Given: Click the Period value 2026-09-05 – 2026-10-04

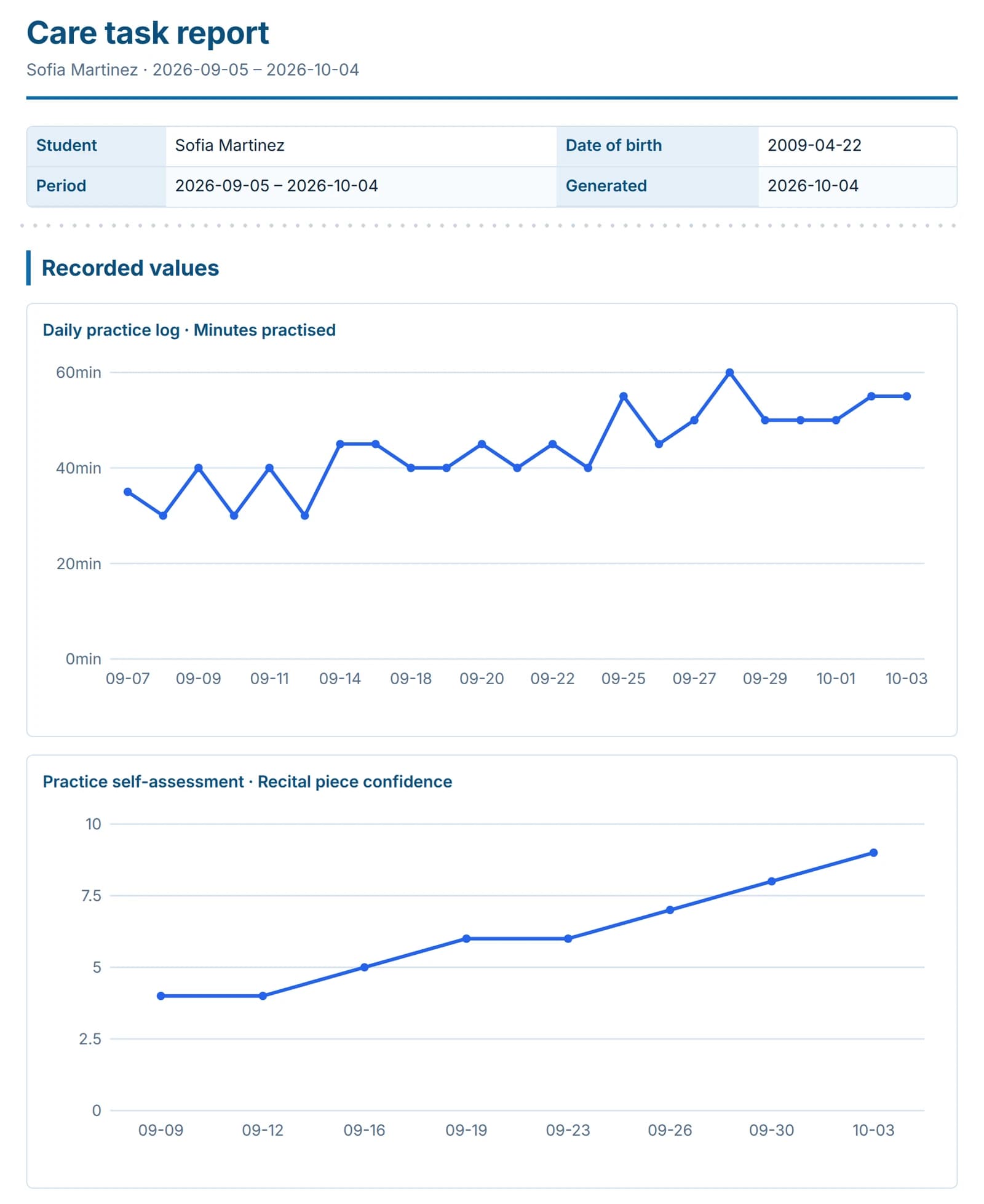Looking at the screenshot, I should pos(276,186).
